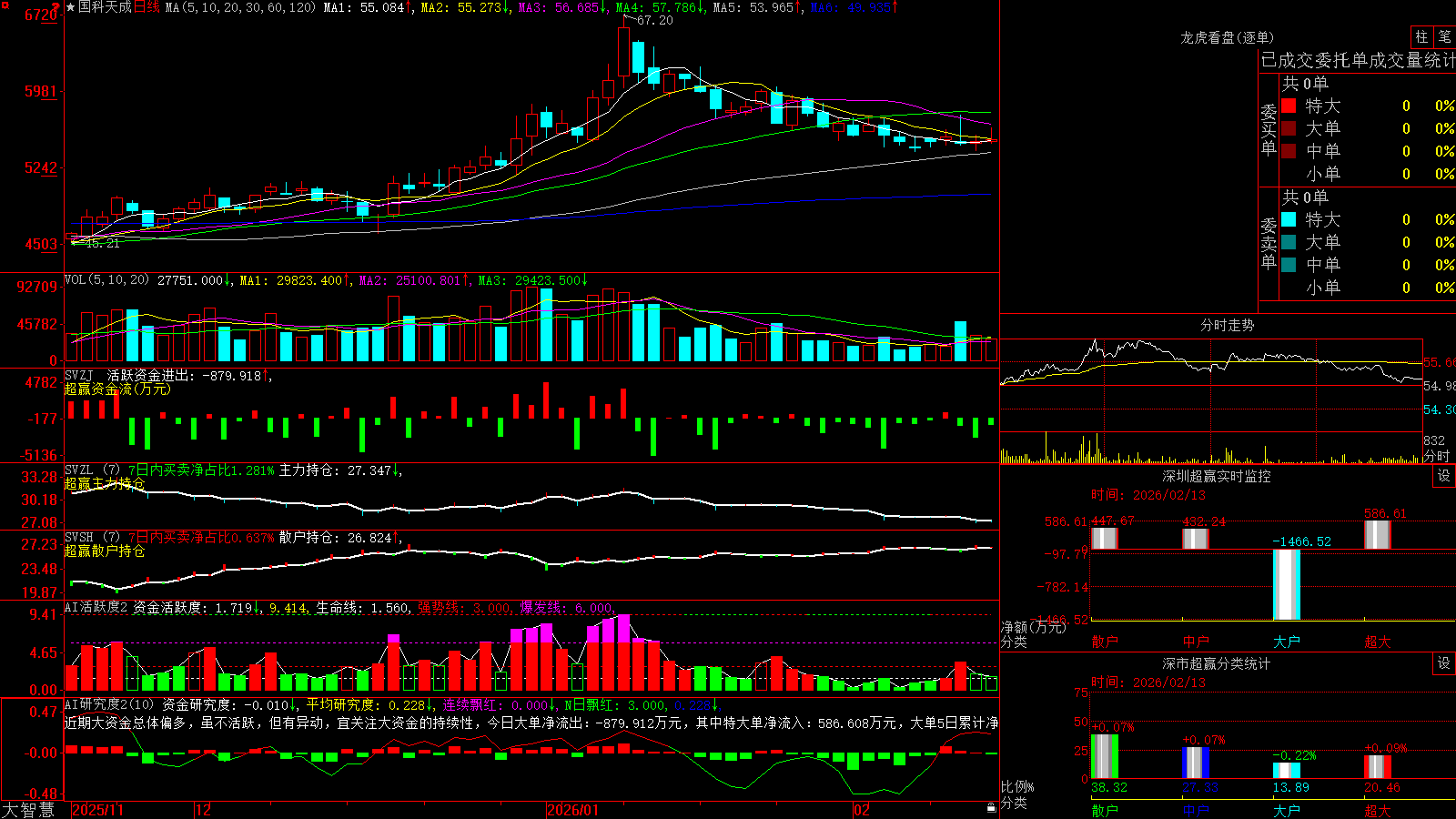Switch to 笔 (tick) view in 龙虎看盘
The image size is (1456, 819).
point(1444,36)
